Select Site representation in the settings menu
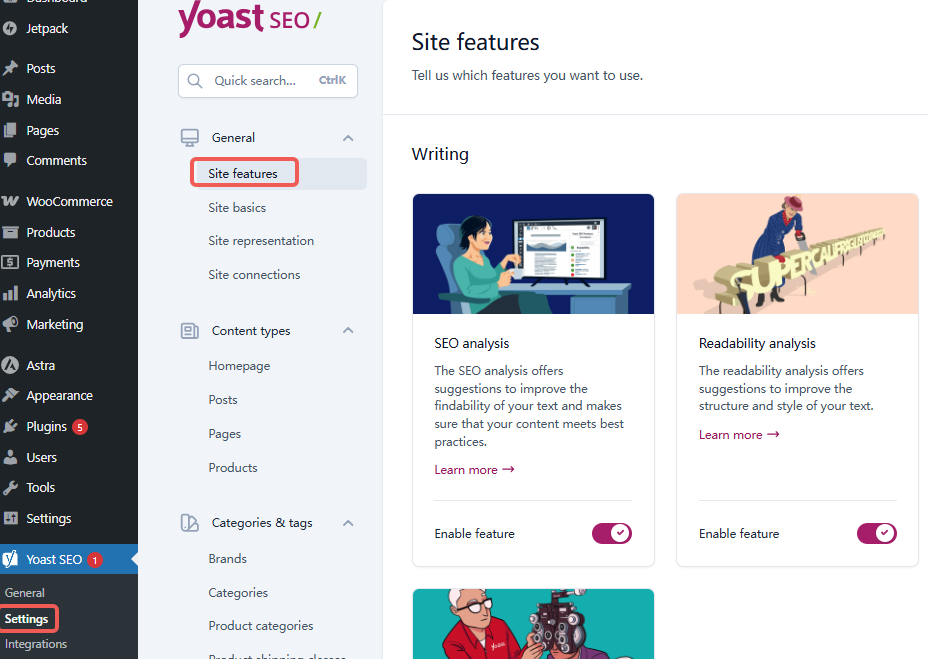 tap(260, 240)
